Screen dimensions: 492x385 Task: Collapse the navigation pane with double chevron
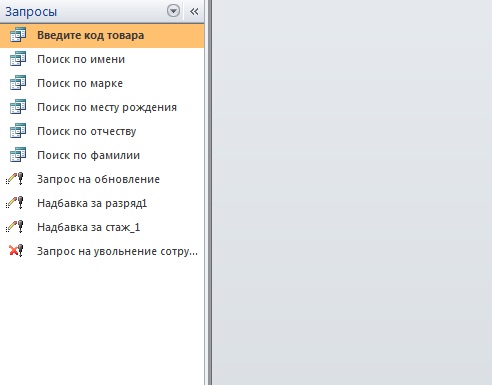point(194,12)
